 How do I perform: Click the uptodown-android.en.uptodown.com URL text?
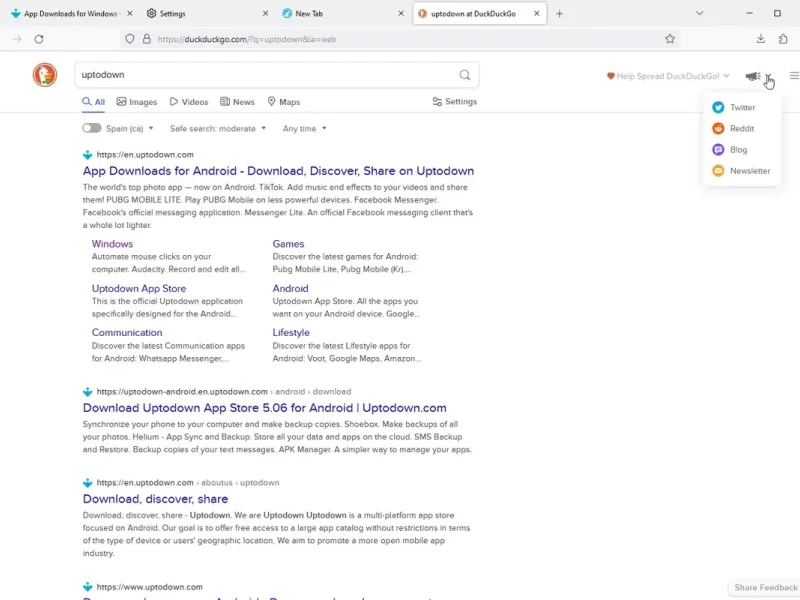[182, 391]
